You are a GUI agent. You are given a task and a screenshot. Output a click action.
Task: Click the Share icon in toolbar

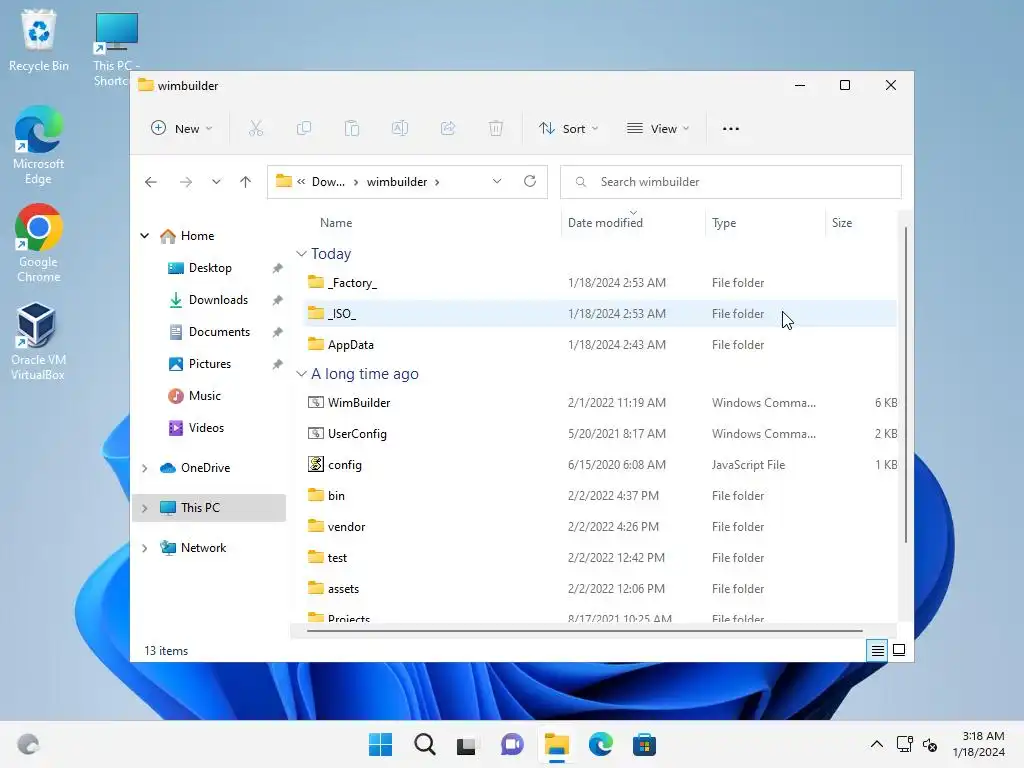coord(448,129)
